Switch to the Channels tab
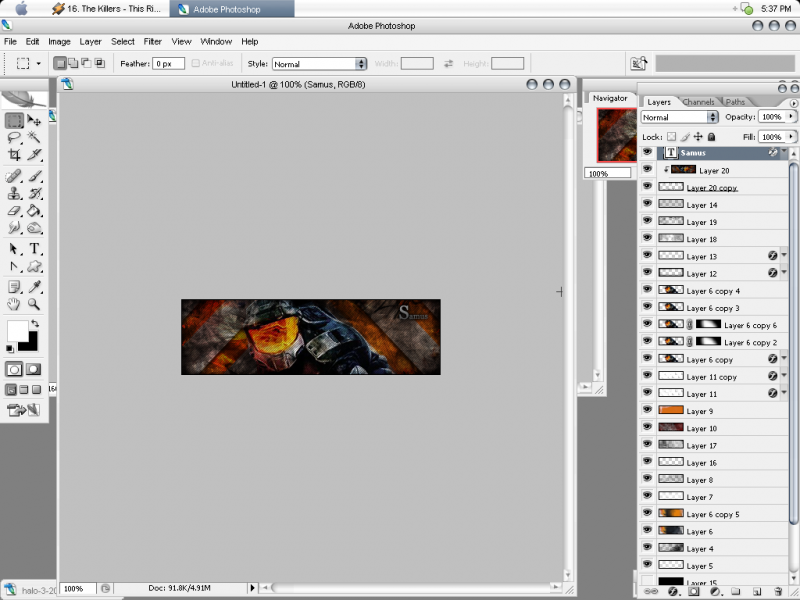The image size is (800, 600). point(698,102)
